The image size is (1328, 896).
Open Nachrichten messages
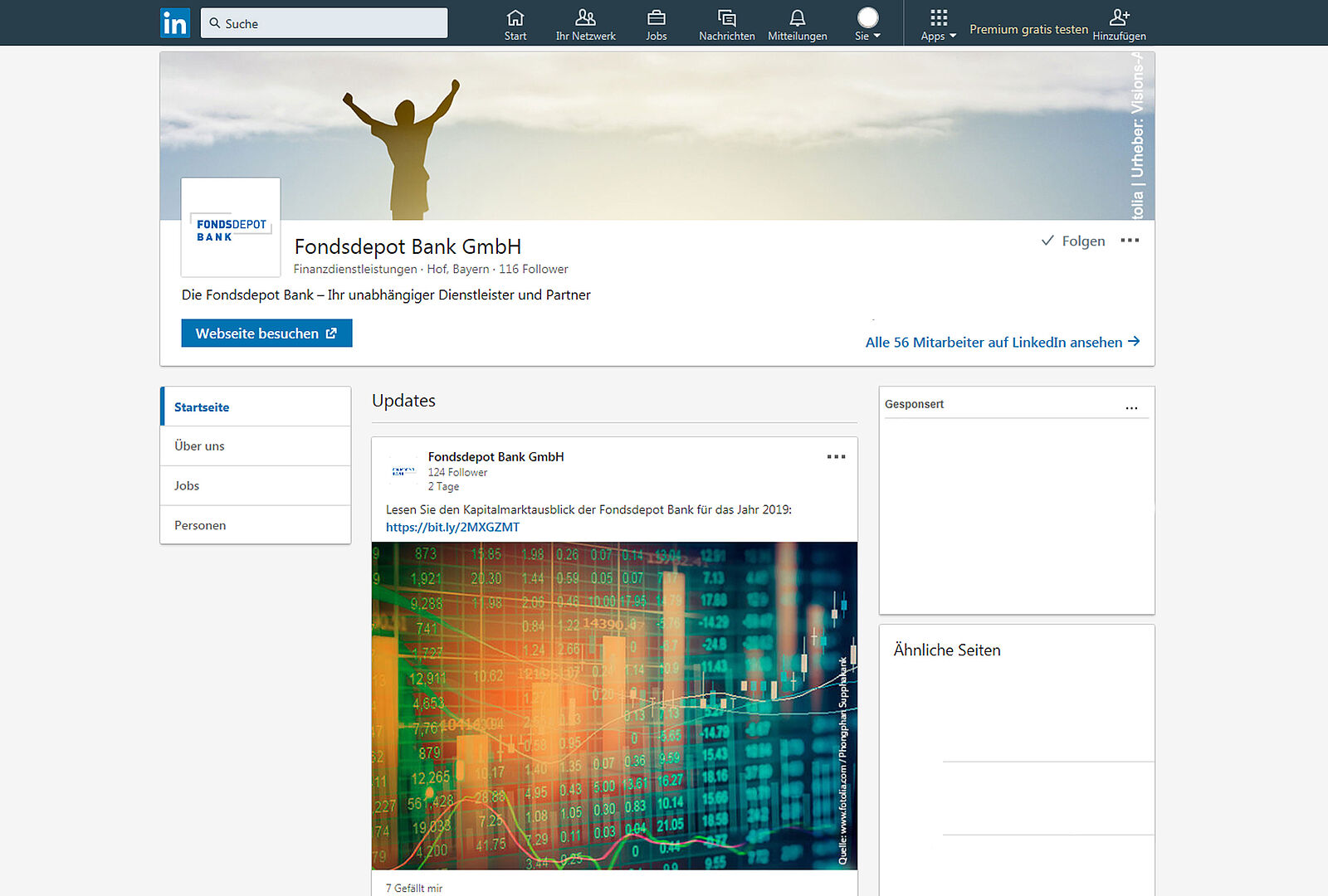727,24
